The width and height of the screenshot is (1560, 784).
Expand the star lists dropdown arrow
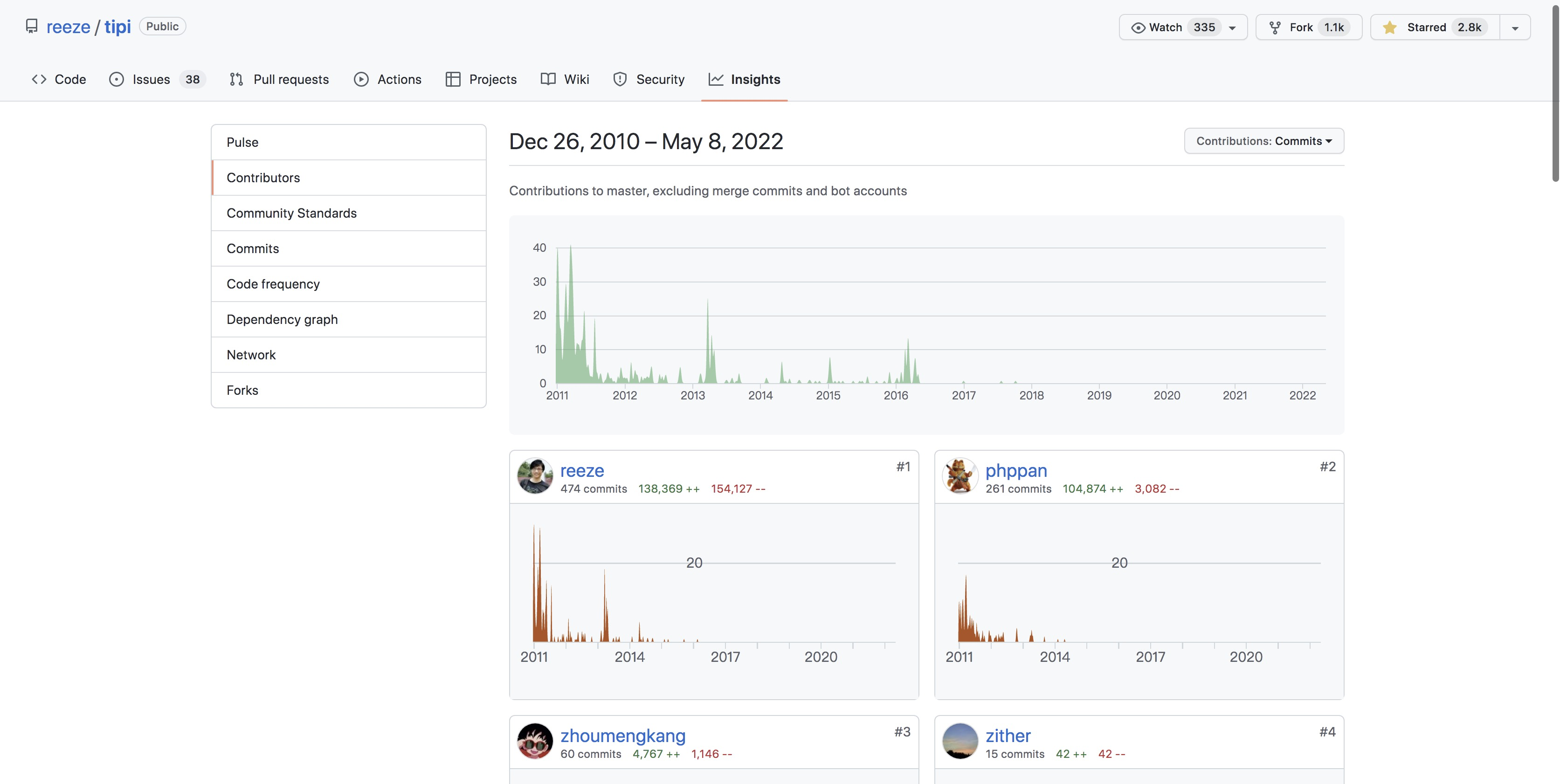(x=1515, y=28)
